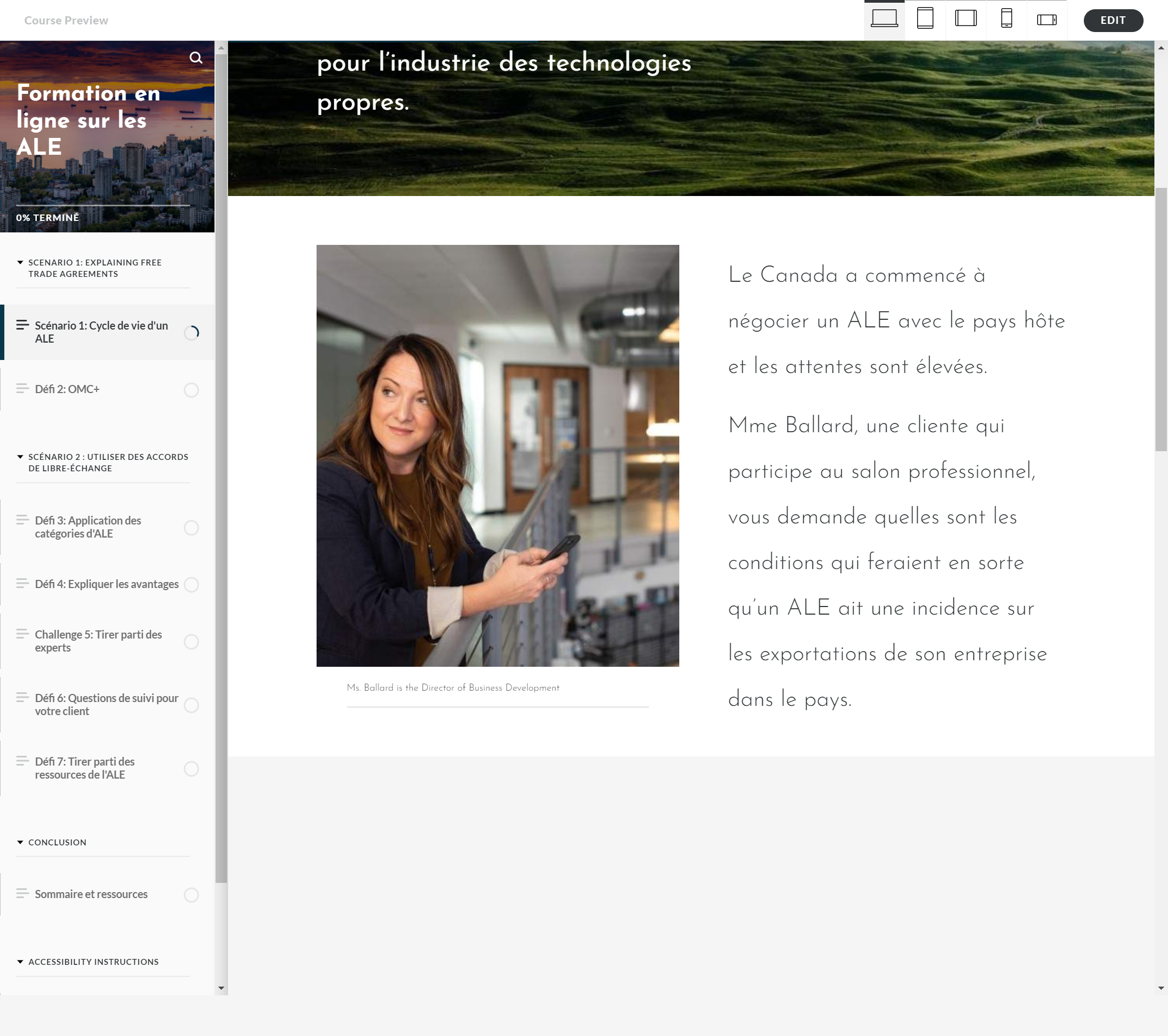Collapse the Conclusion section

tap(21, 842)
